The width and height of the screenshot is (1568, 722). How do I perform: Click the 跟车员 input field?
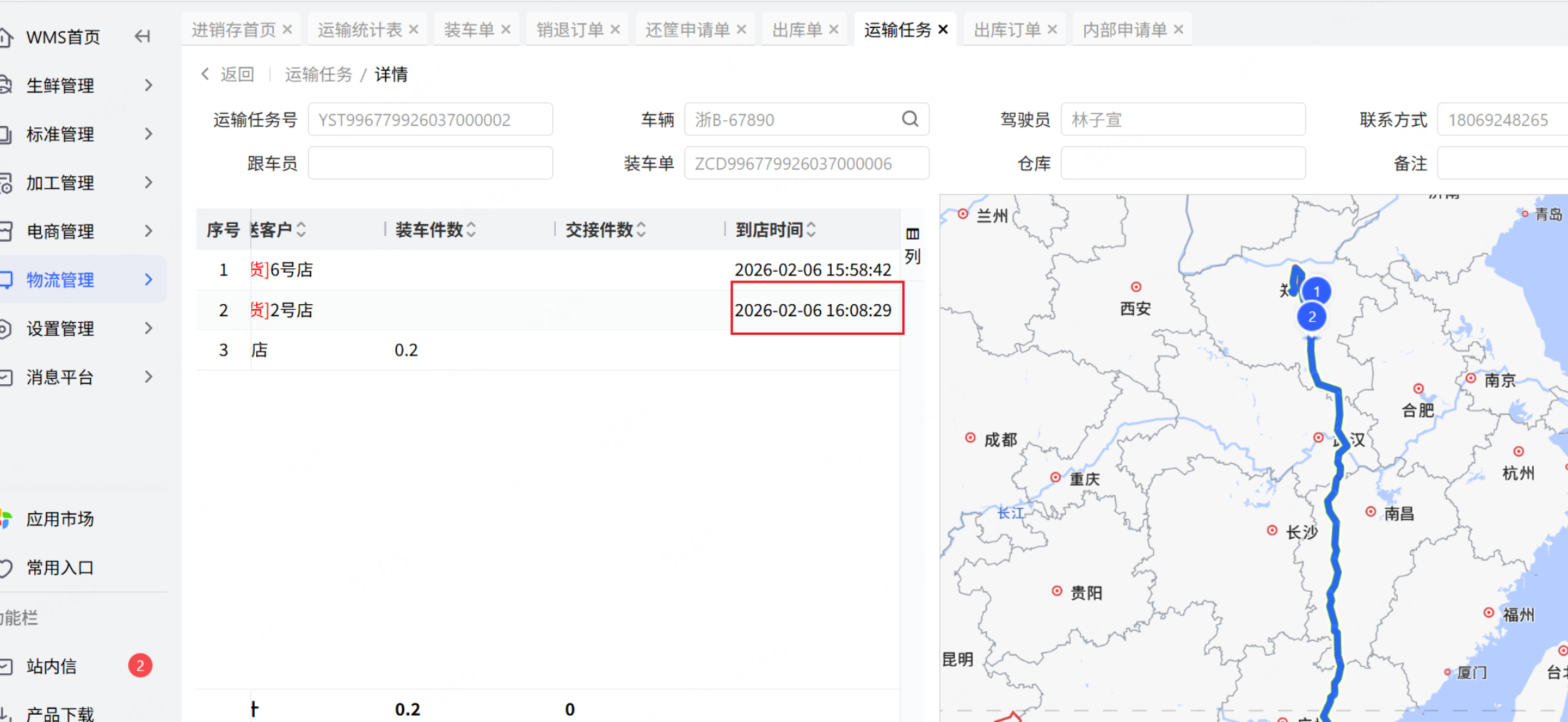(431, 163)
